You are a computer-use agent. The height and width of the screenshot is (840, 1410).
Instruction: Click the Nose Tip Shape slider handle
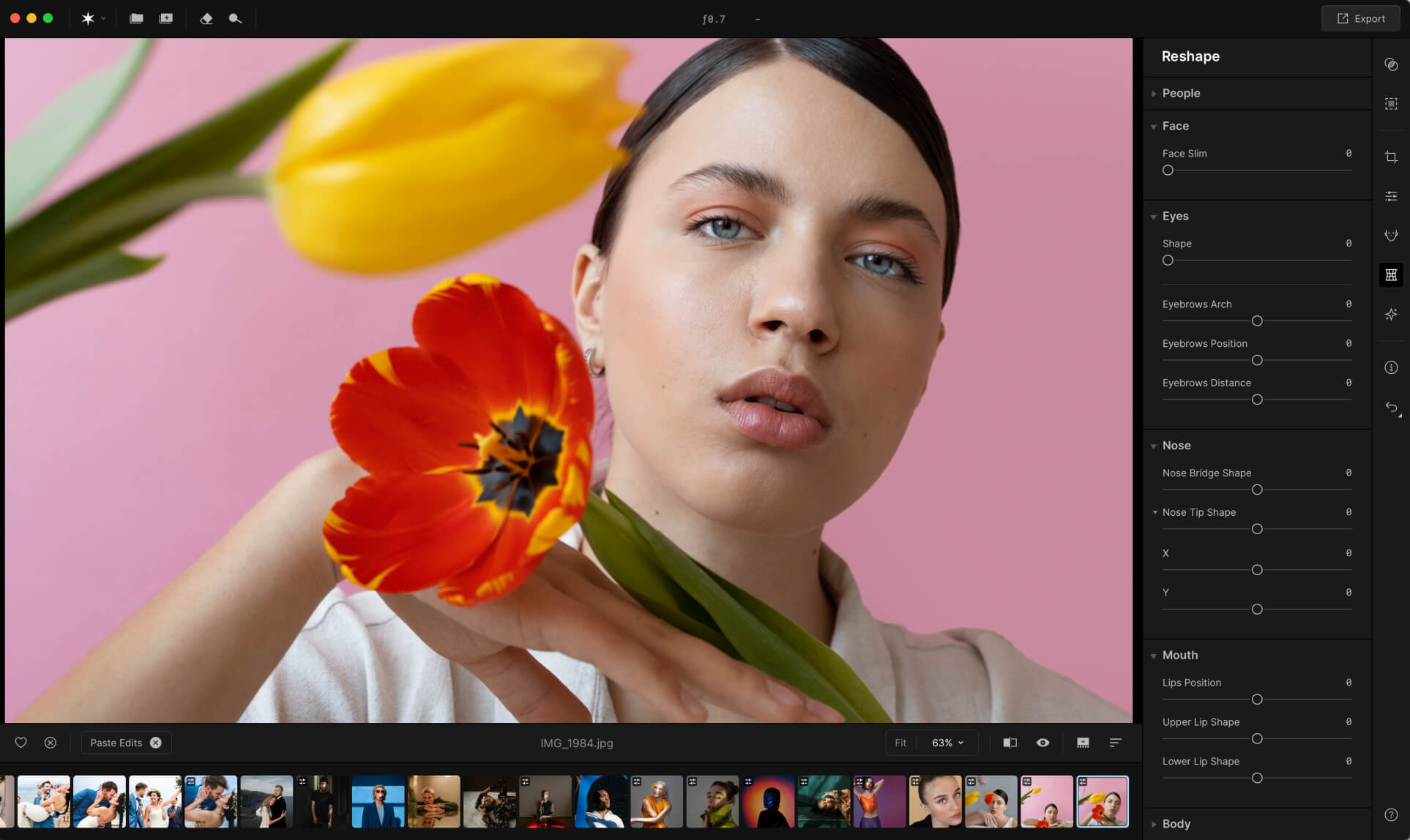pos(1257,529)
